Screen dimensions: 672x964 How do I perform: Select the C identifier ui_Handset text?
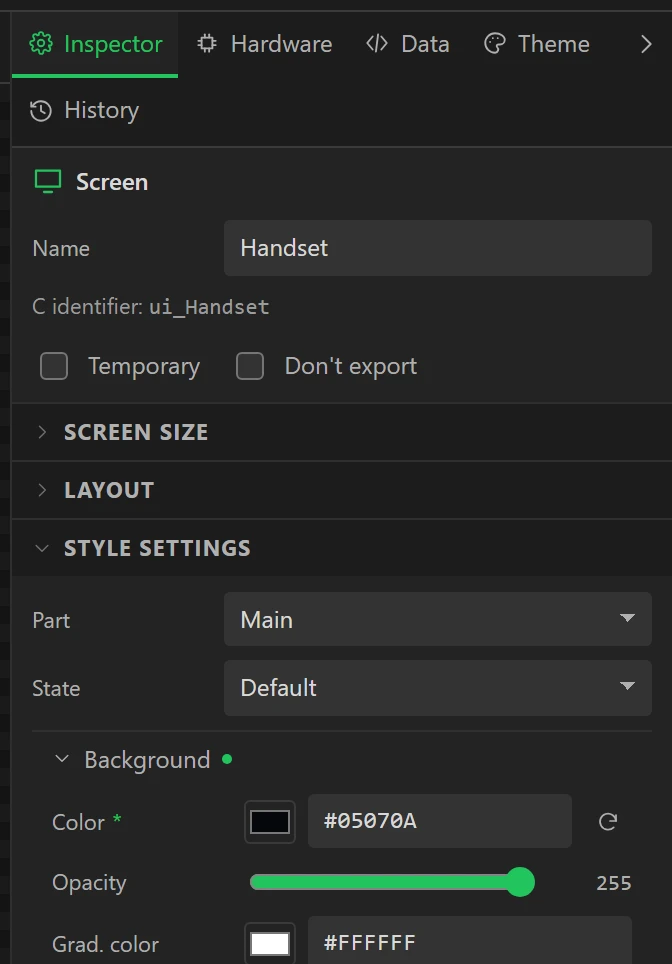coord(209,307)
